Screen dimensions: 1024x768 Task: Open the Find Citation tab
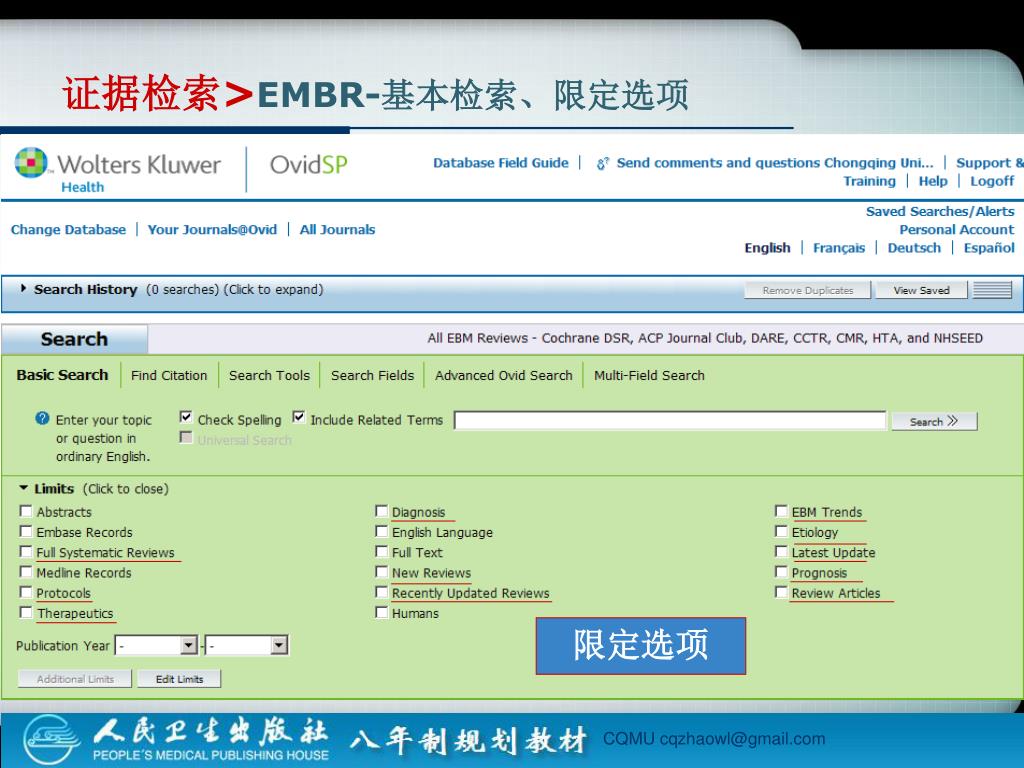(x=168, y=376)
